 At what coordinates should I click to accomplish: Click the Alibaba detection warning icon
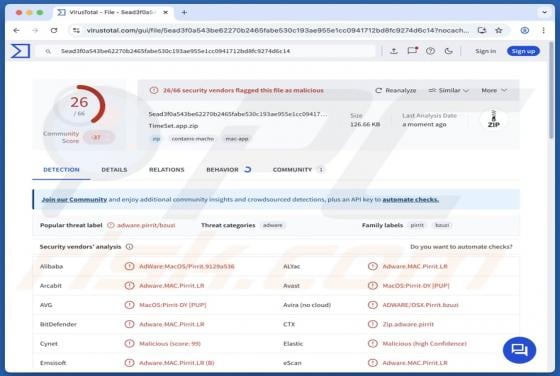point(129,266)
